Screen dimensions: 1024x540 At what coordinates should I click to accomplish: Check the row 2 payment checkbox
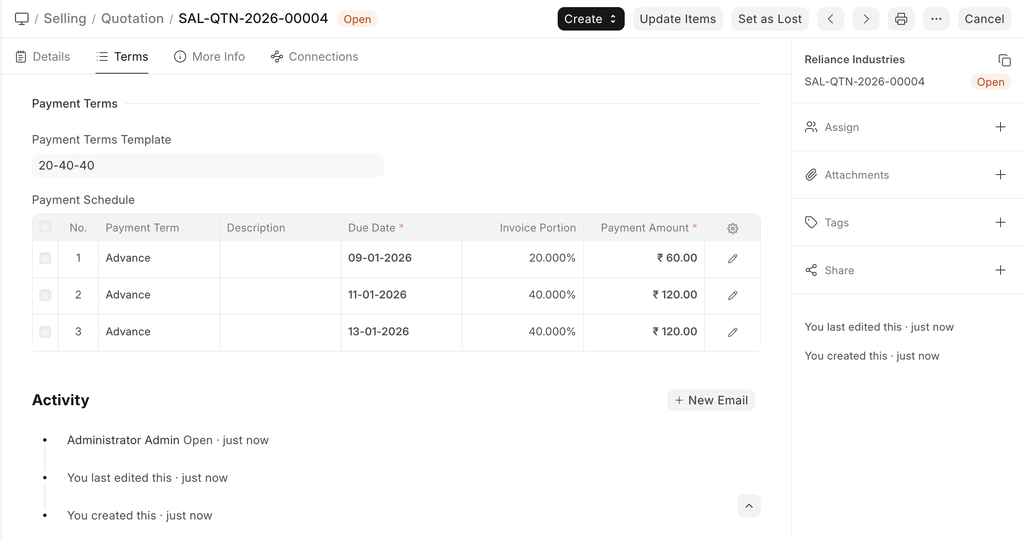[45, 295]
